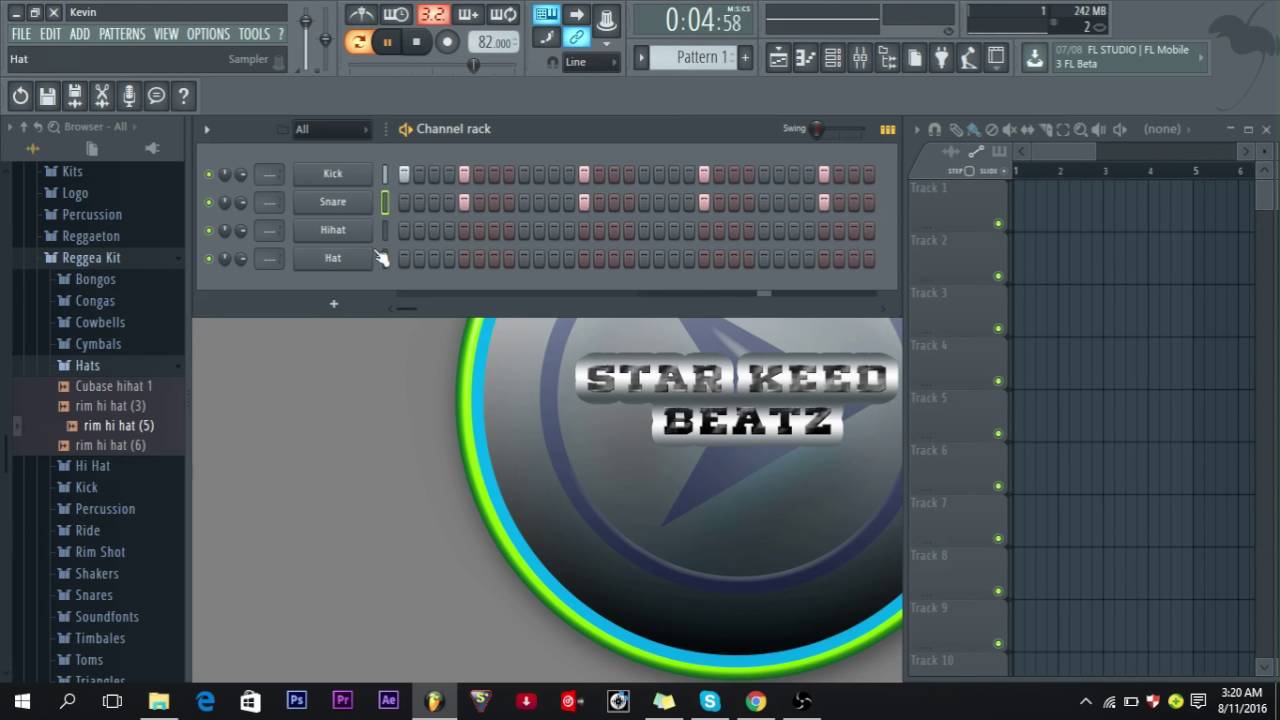Image resolution: width=1280 pixels, height=720 pixels.
Task: Toggle the metronome icon
Action: [x=360, y=15]
